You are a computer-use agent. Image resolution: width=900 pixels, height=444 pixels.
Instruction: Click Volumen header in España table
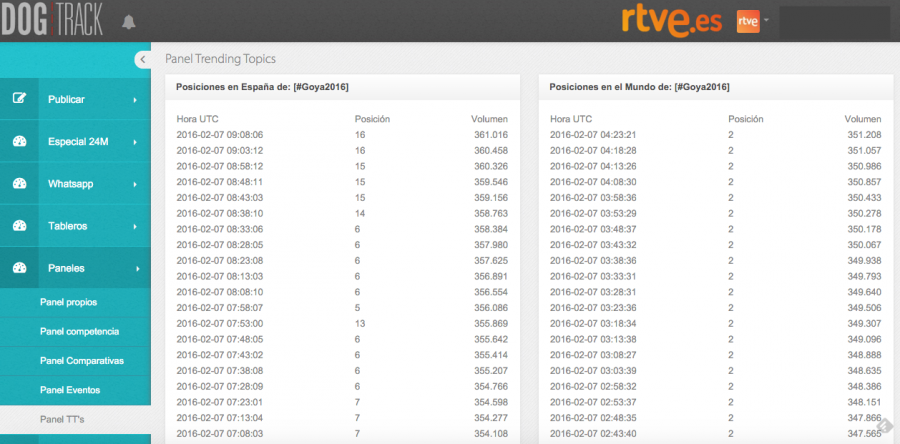(490, 119)
